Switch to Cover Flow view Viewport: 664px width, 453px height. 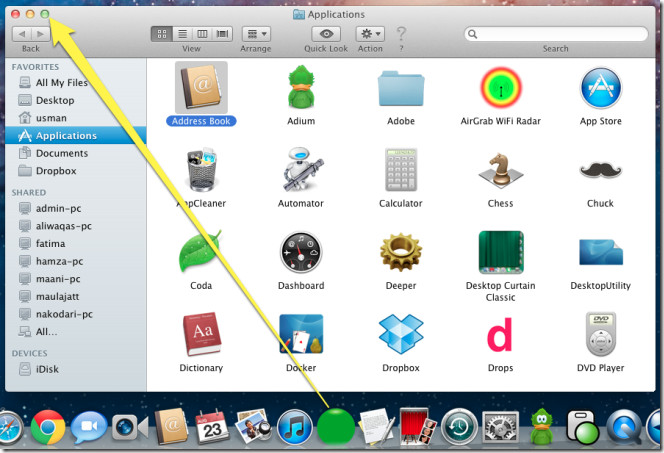(223, 34)
